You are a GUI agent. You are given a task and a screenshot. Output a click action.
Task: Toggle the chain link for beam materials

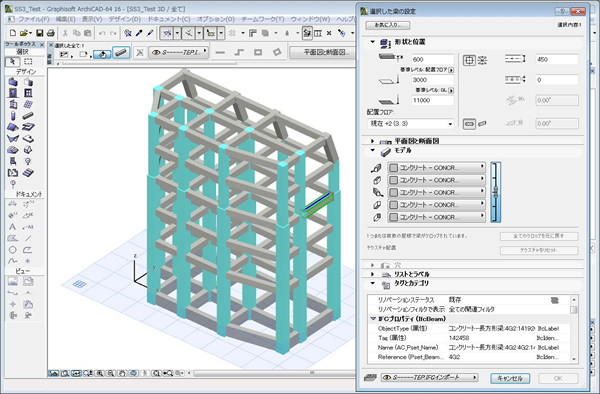[x=496, y=192]
